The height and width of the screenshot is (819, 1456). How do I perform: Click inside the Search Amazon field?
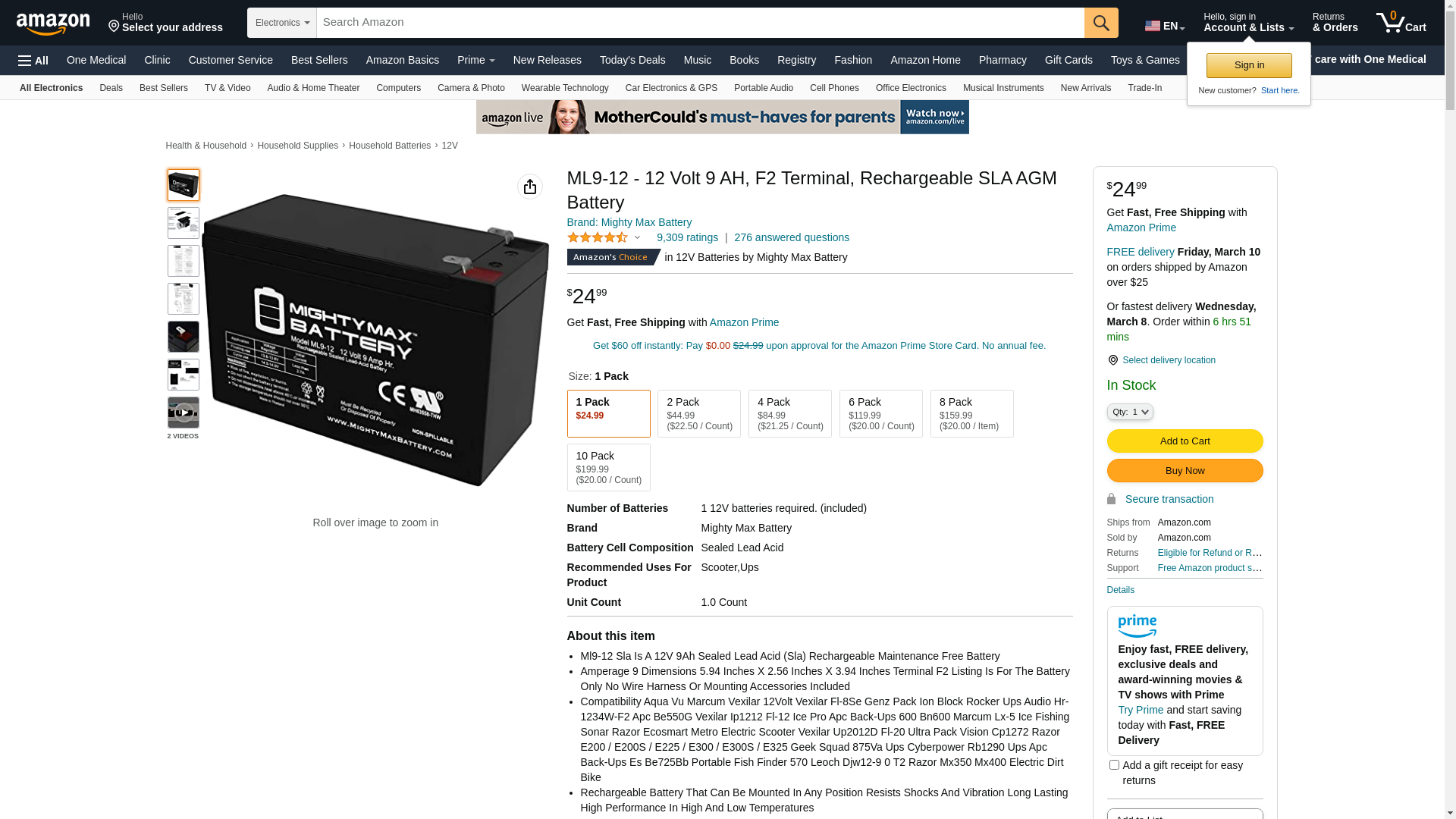(x=701, y=23)
